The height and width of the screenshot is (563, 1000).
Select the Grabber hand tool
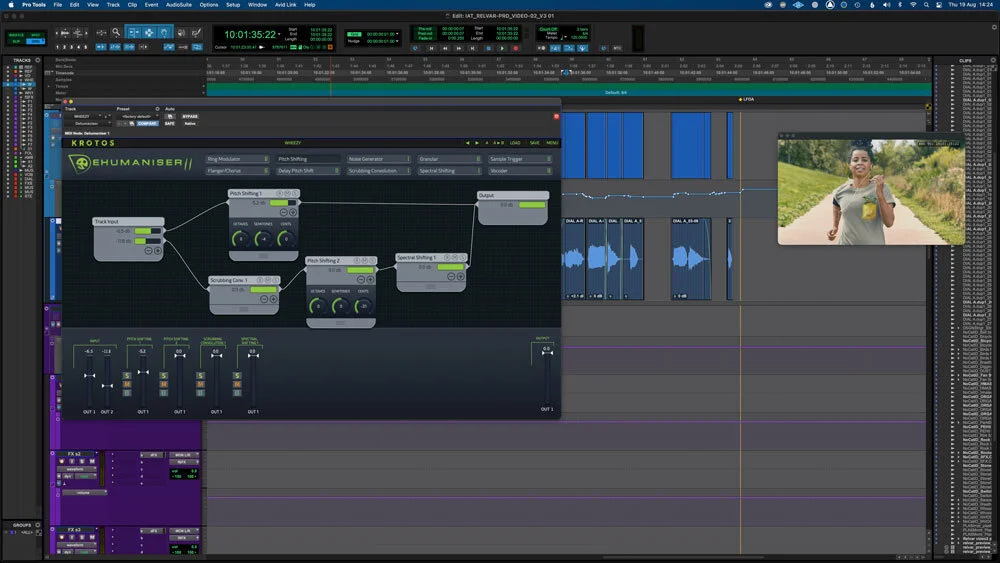[164, 33]
